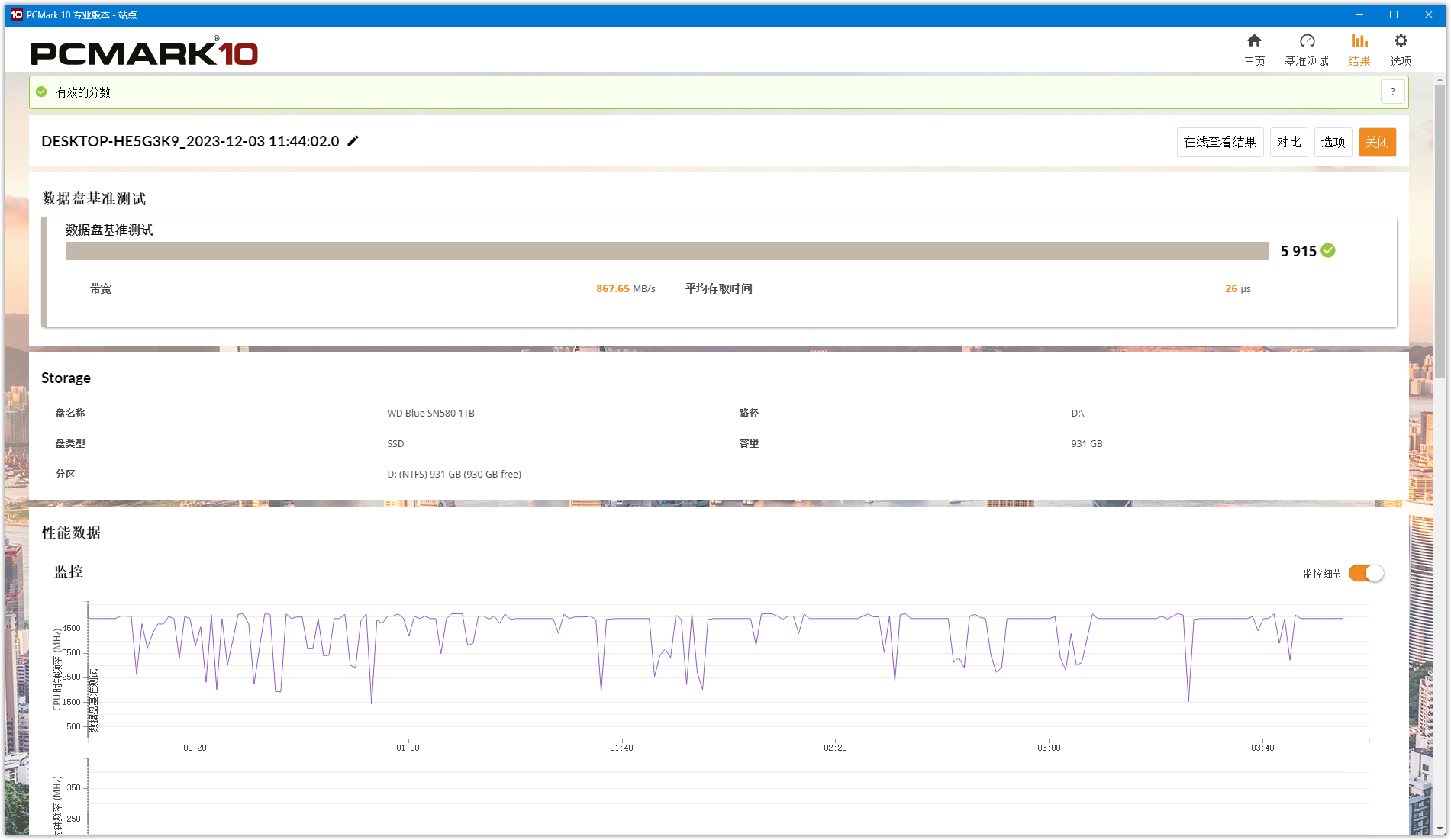Click the scrollbar down arrow
Screen dimensions: 1451x840
coord(1440,829)
